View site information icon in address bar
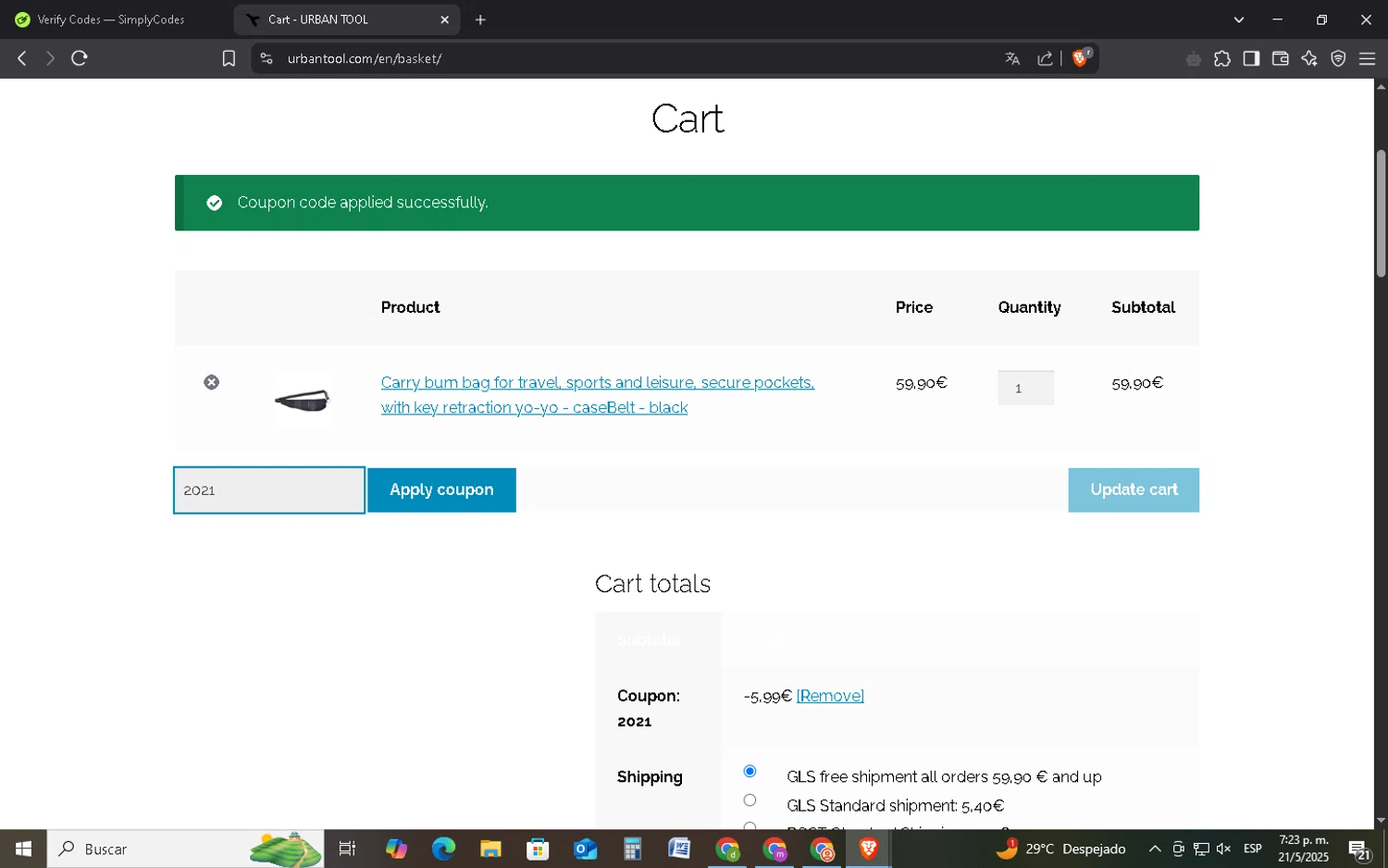 pos(266,58)
